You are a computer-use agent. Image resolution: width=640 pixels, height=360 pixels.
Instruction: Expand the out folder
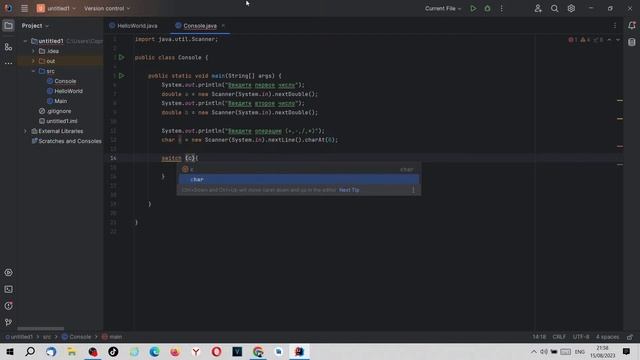33,61
